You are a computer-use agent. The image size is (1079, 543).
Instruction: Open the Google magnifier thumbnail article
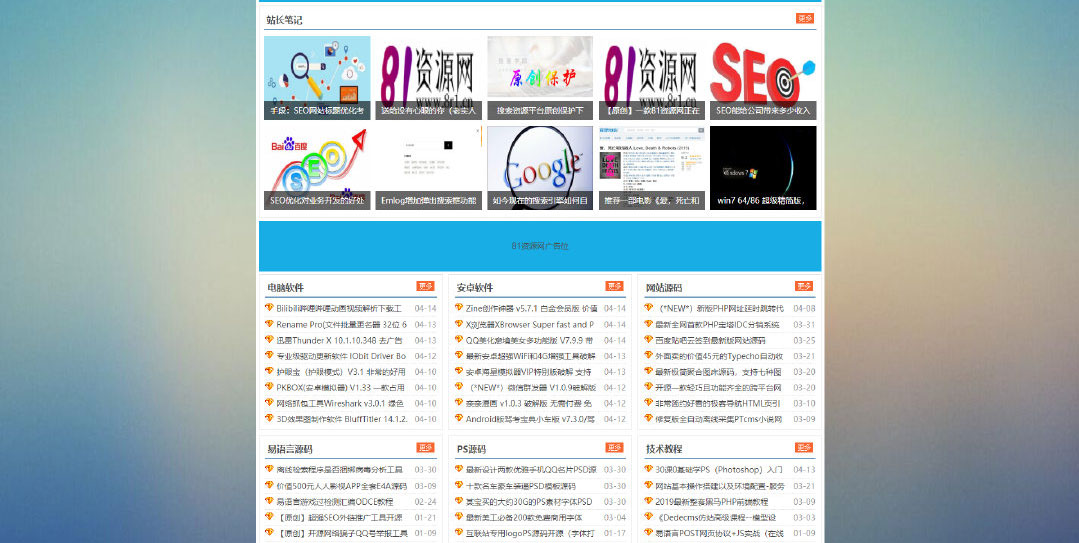pyautogui.click(x=540, y=167)
